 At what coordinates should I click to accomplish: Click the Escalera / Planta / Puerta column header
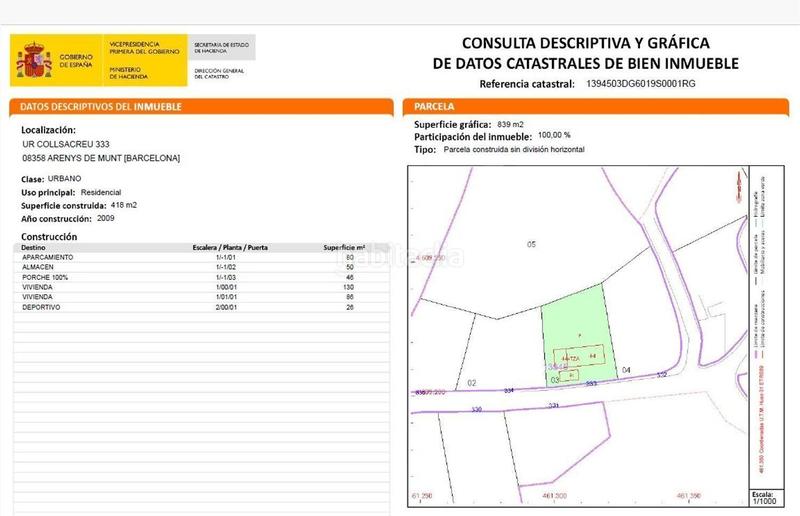pyautogui.click(x=230, y=246)
